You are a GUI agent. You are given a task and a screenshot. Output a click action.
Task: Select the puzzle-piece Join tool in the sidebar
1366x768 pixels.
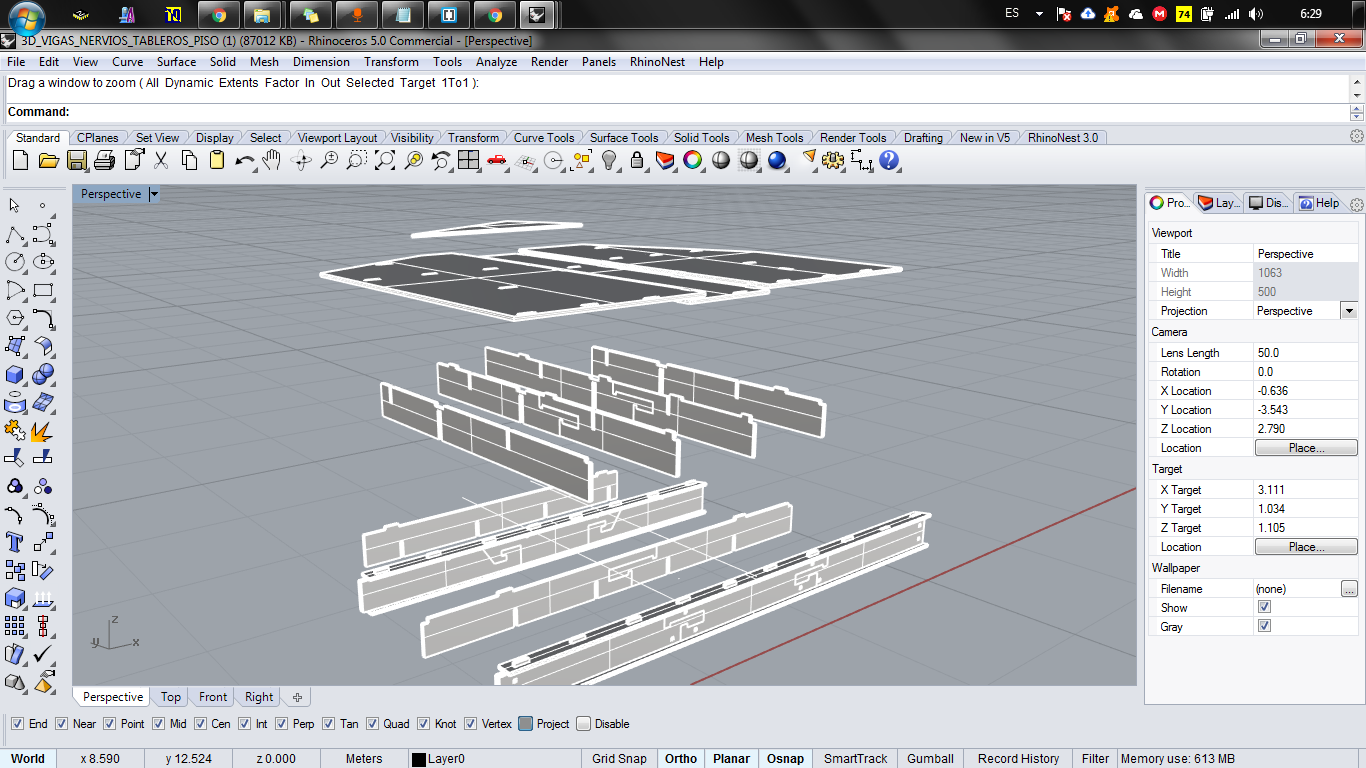15,430
